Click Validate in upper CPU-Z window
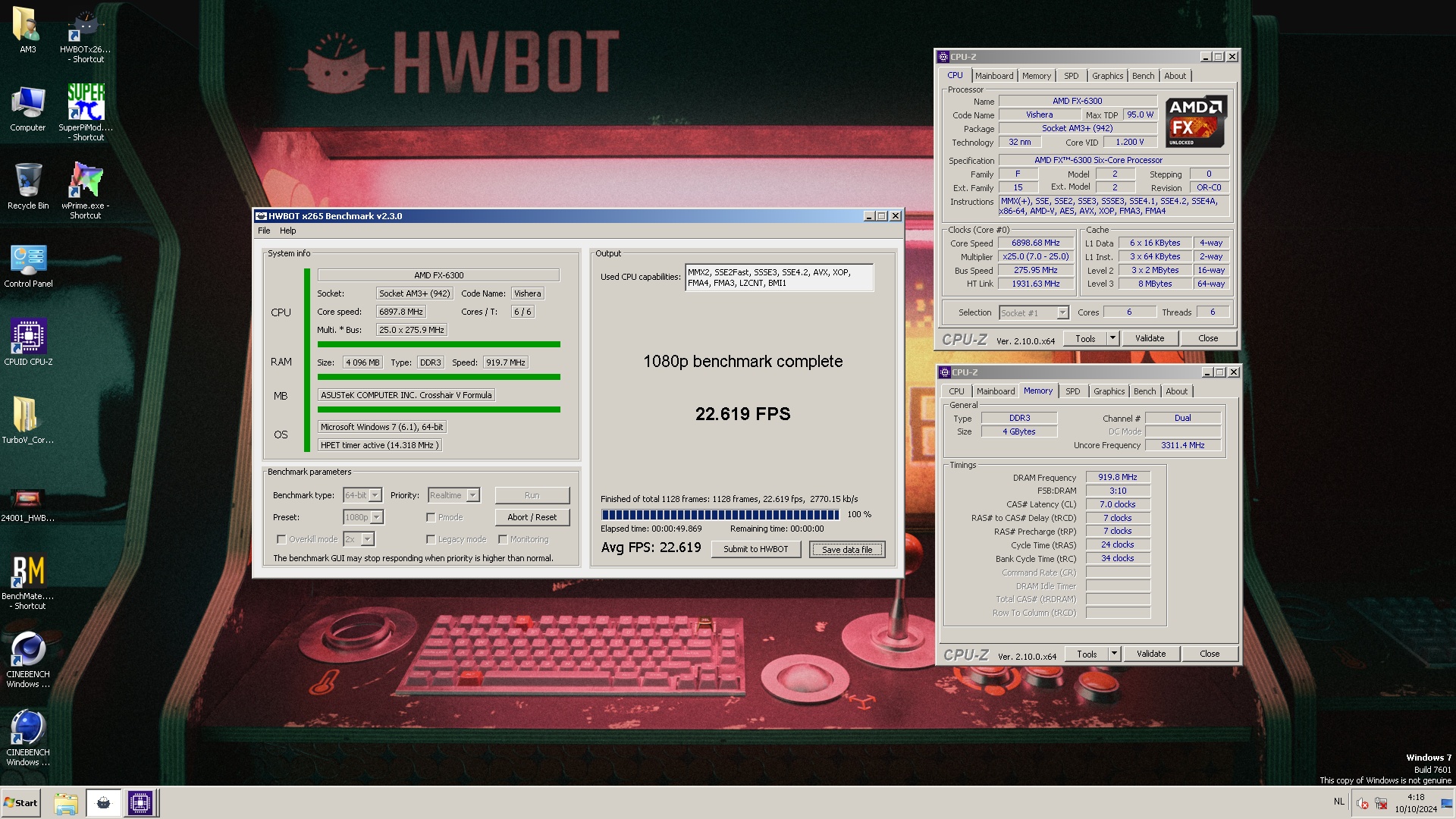Viewport: 1456px width, 819px height. [1150, 338]
